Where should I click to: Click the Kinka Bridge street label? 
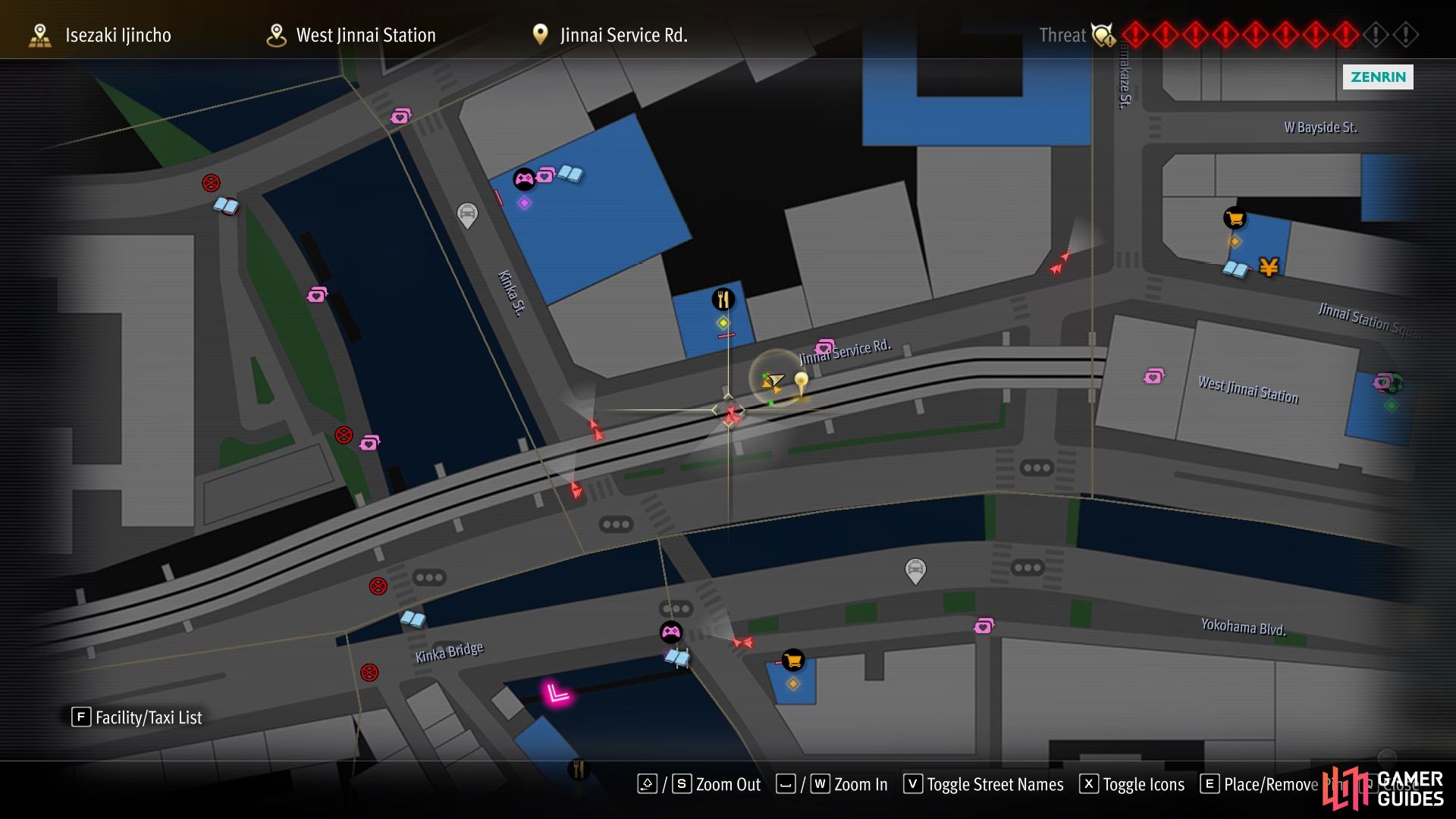click(x=449, y=652)
